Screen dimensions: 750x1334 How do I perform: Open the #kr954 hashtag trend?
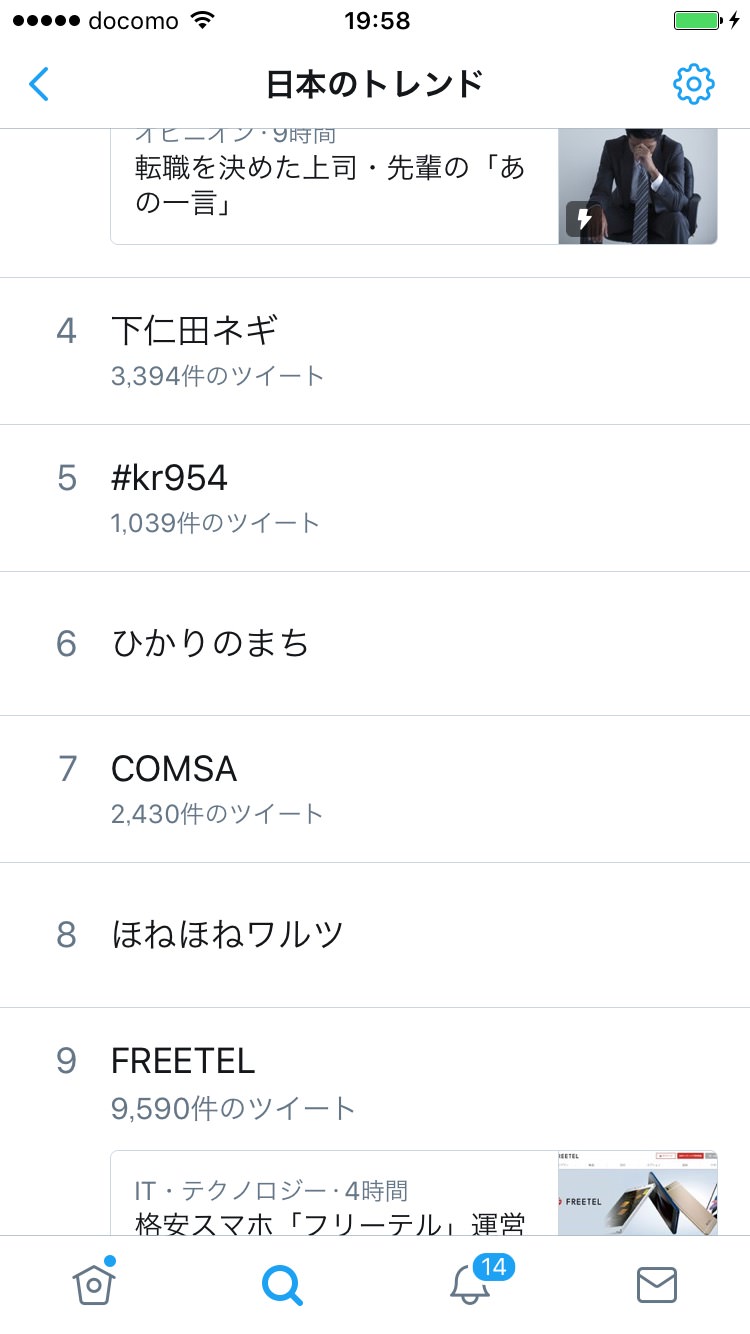(x=170, y=478)
